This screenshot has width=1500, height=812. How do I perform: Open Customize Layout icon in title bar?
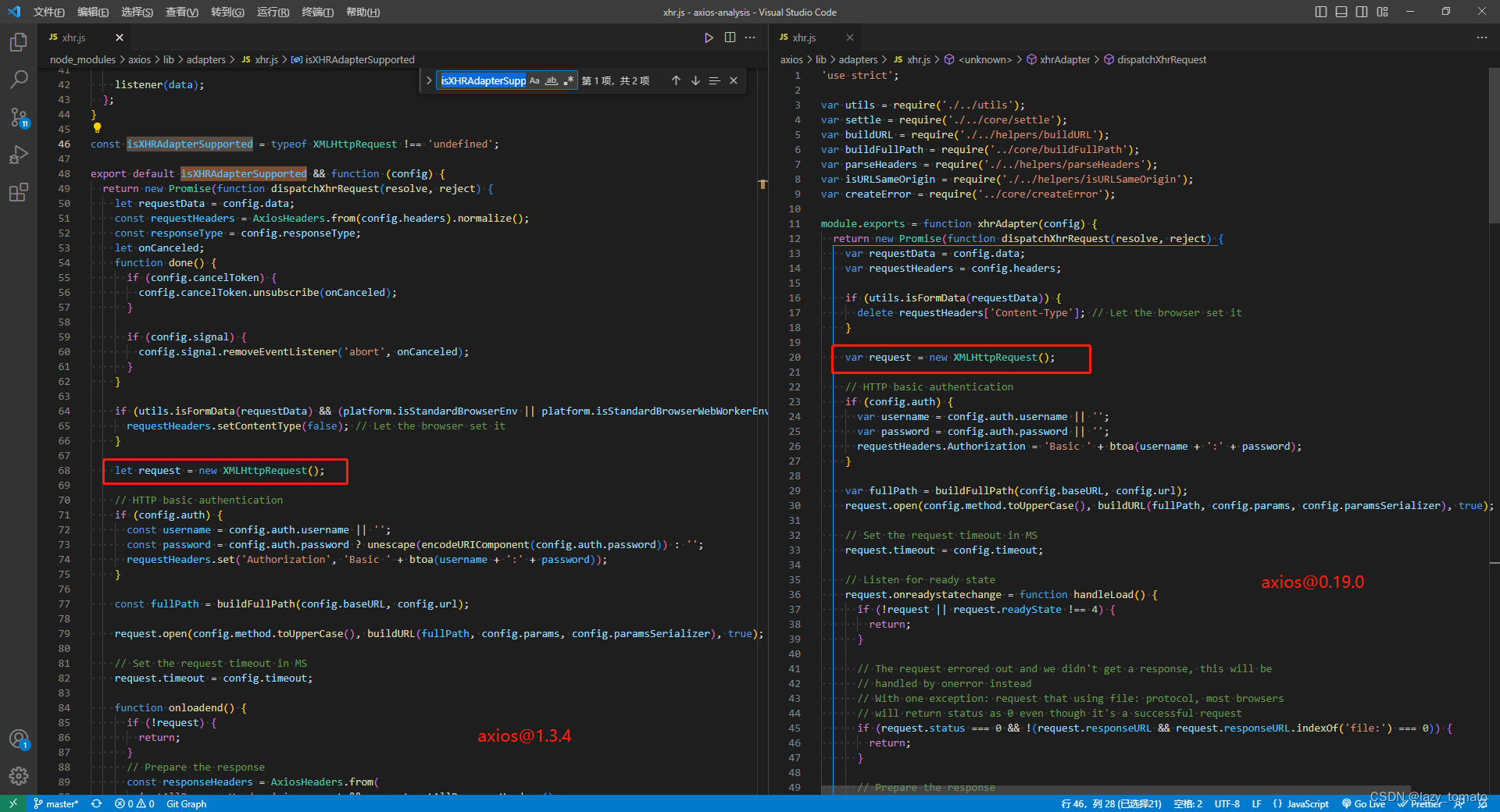[1383, 12]
